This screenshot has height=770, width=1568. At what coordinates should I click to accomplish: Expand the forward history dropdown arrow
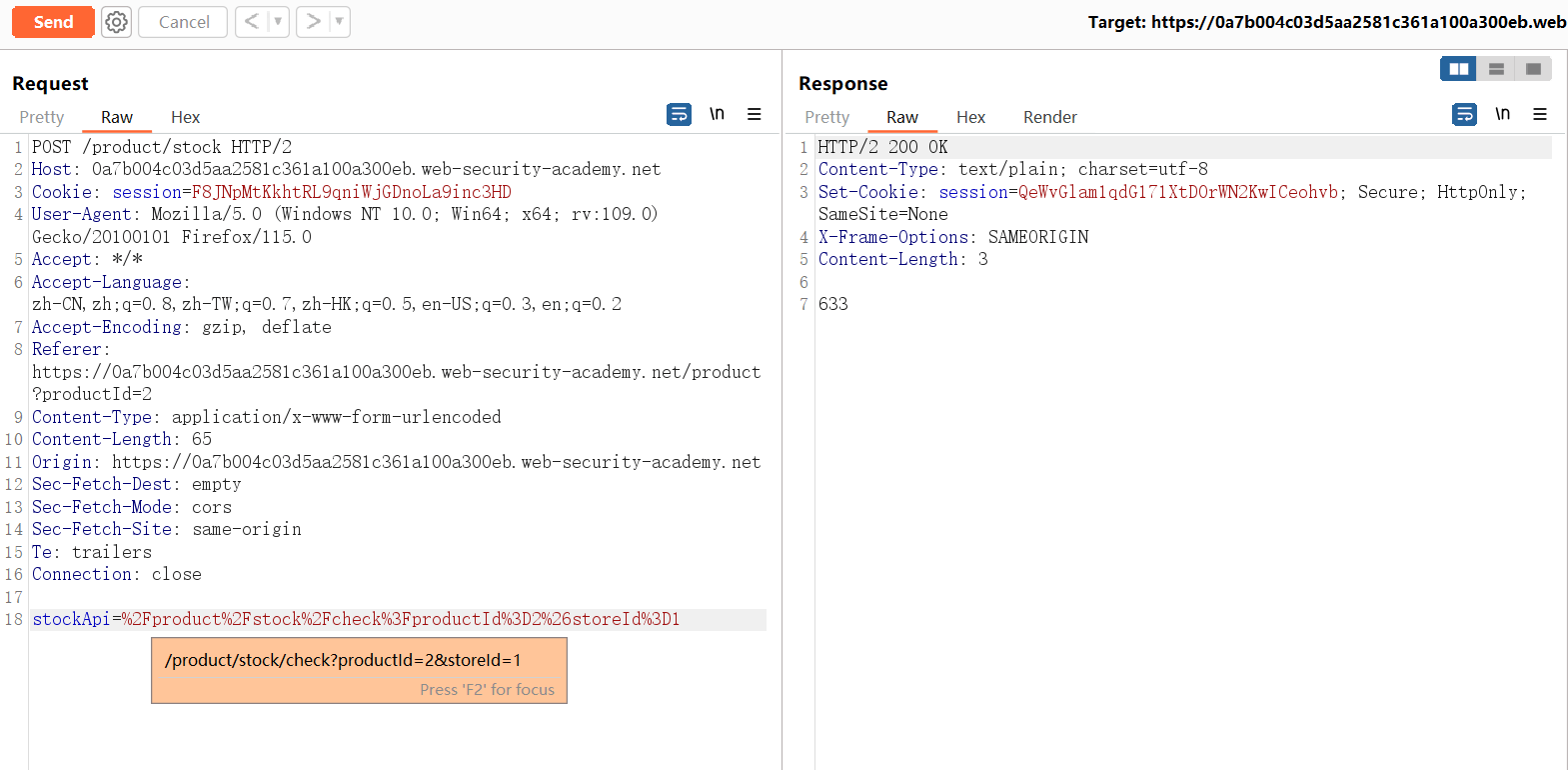pos(339,22)
